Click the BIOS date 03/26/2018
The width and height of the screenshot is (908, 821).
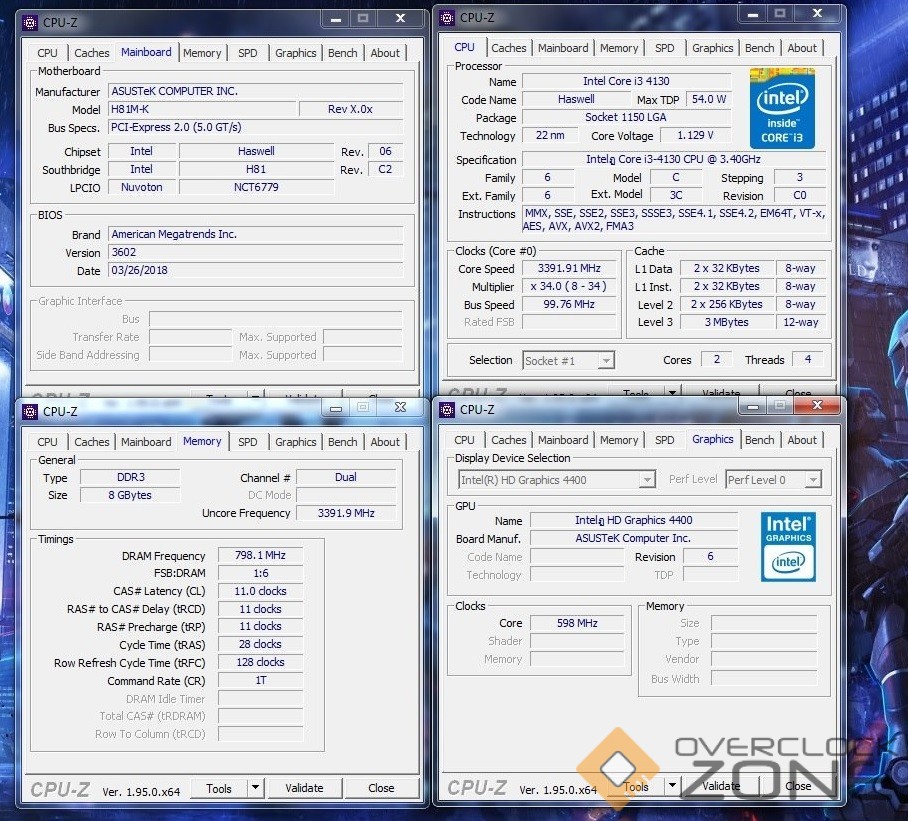tap(255, 270)
